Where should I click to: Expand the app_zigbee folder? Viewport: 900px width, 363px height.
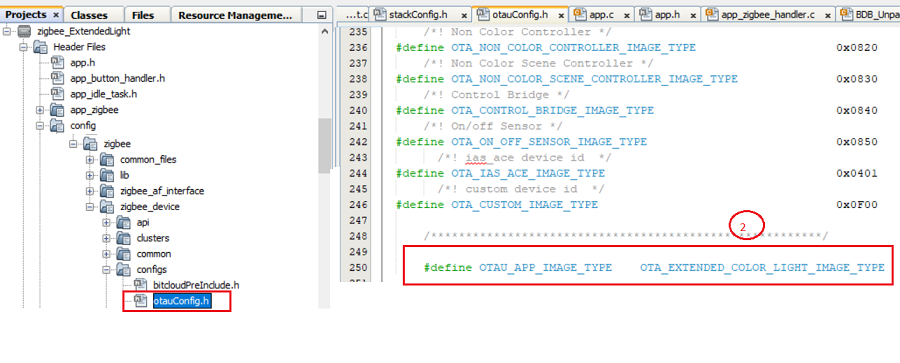coord(40,109)
